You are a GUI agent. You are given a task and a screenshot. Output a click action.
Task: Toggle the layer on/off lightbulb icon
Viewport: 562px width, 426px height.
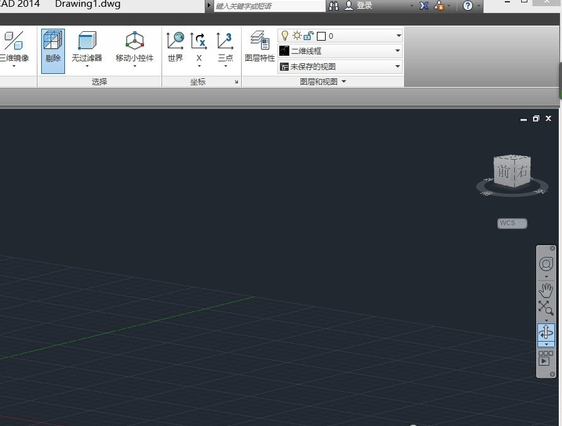[x=285, y=35]
